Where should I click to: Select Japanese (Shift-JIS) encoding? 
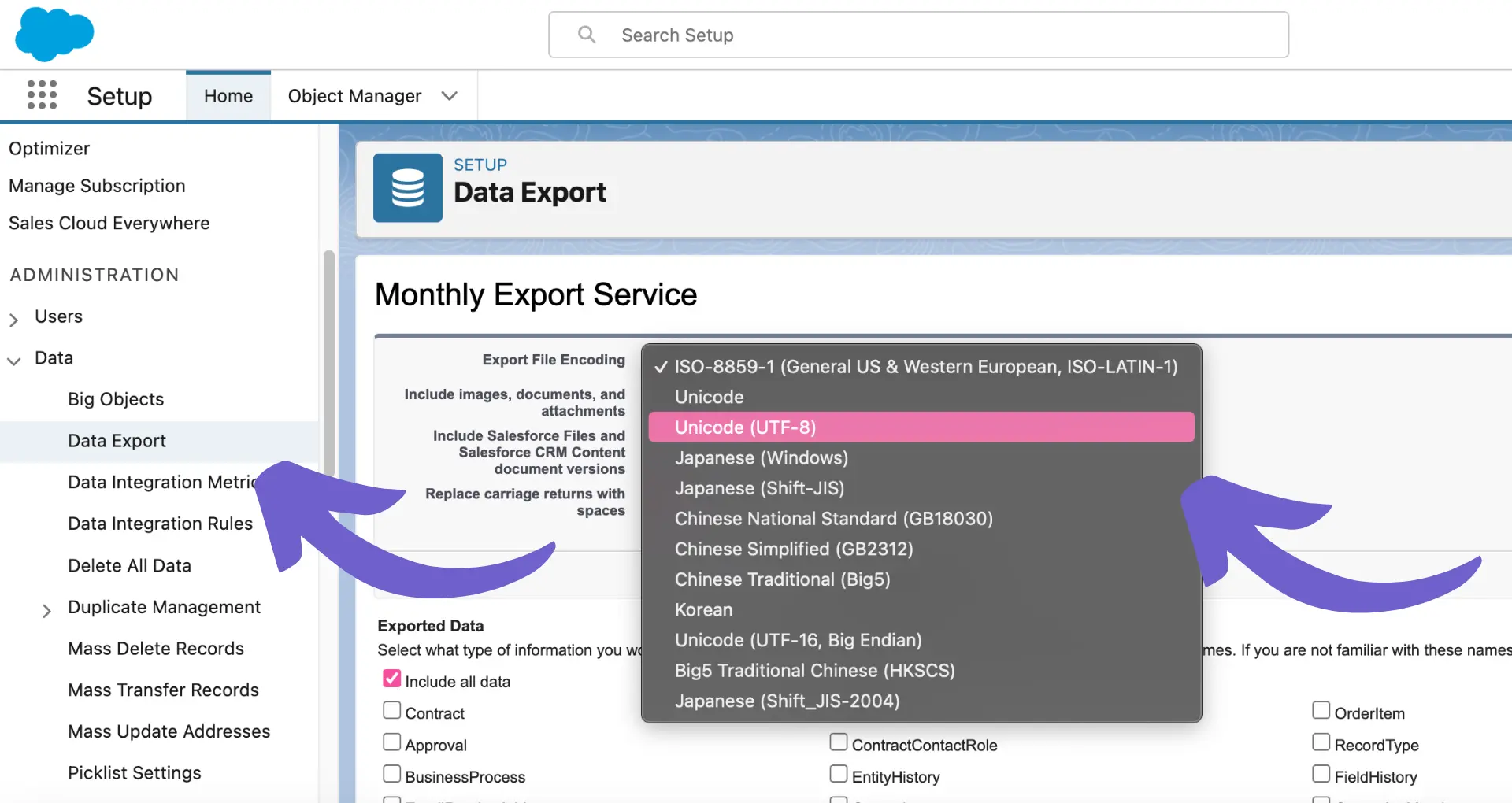921,488
